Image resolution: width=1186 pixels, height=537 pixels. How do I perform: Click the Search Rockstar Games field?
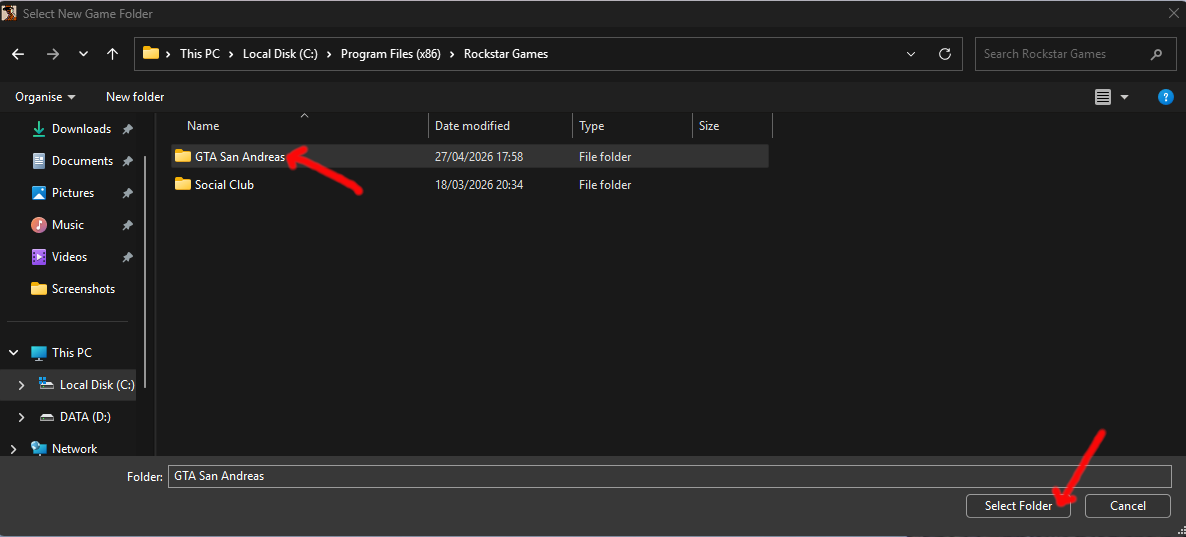(x=1074, y=54)
